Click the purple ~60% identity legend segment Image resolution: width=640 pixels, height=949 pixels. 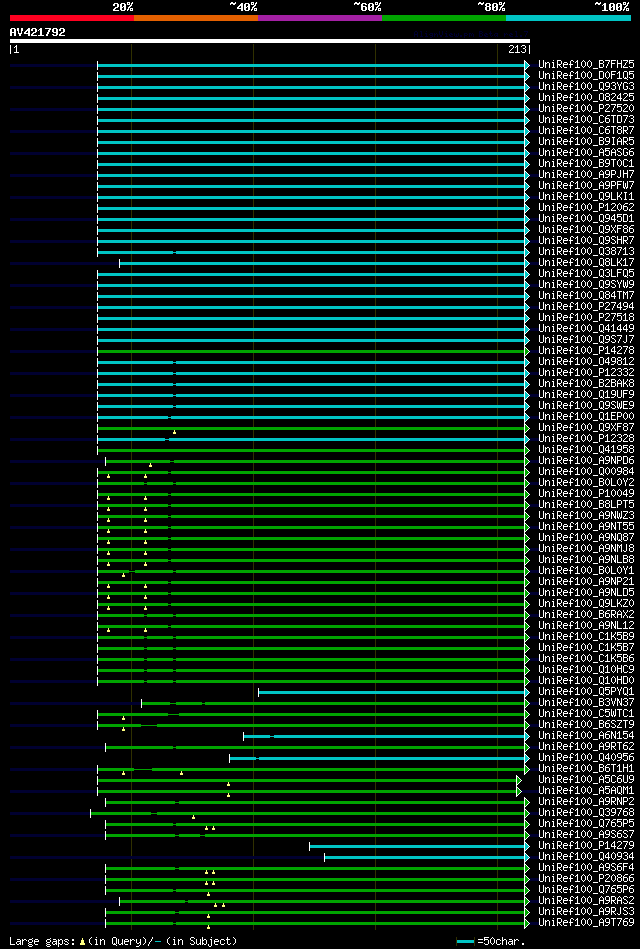click(320, 18)
